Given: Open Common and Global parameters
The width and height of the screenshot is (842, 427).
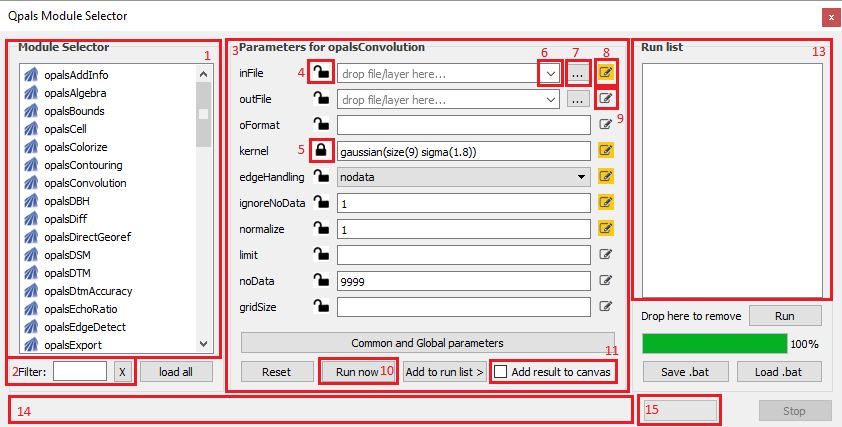Looking at the screenshot, I should pyautogui.click(x=427, y=343).
